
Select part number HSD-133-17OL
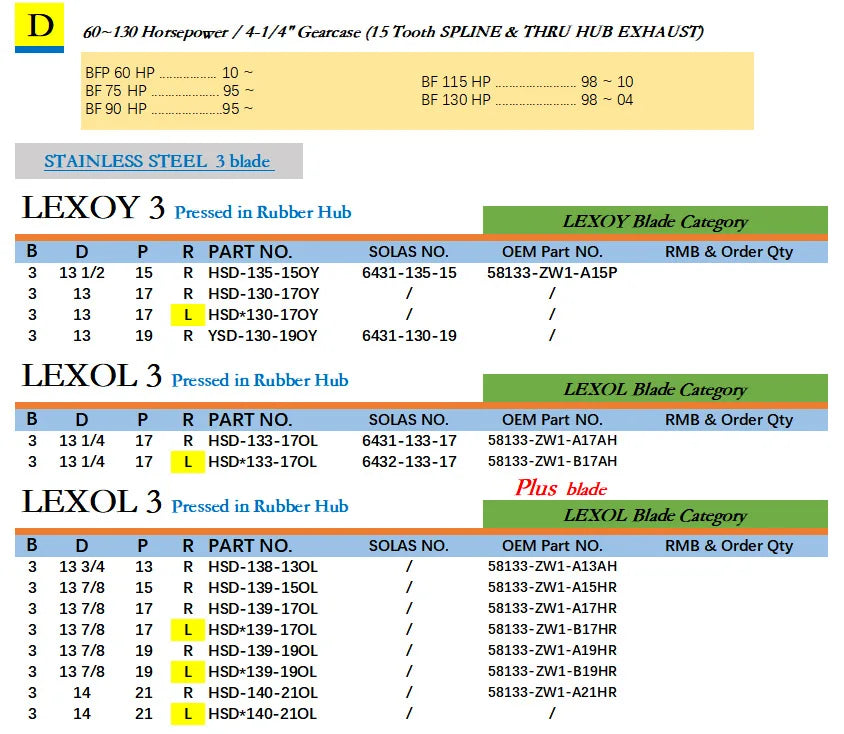263,441
